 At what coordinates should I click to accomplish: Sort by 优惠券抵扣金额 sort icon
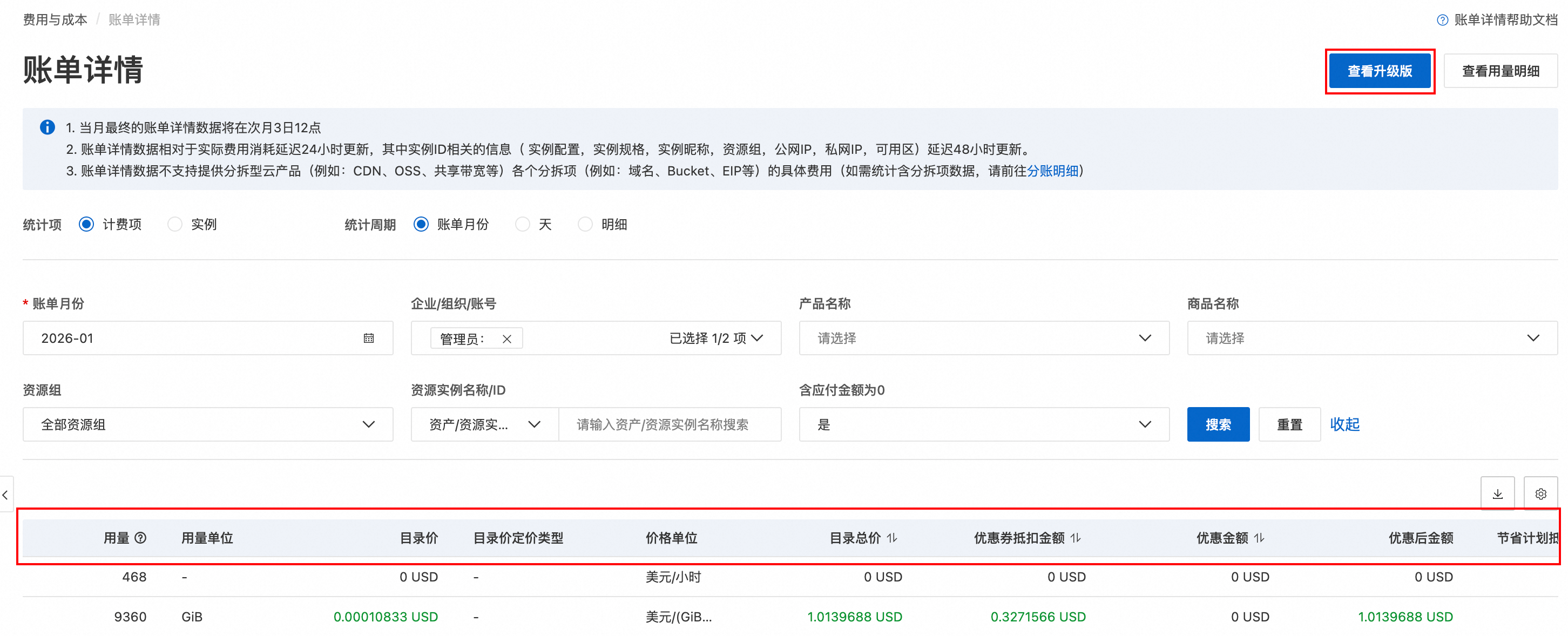(1076, 537)
